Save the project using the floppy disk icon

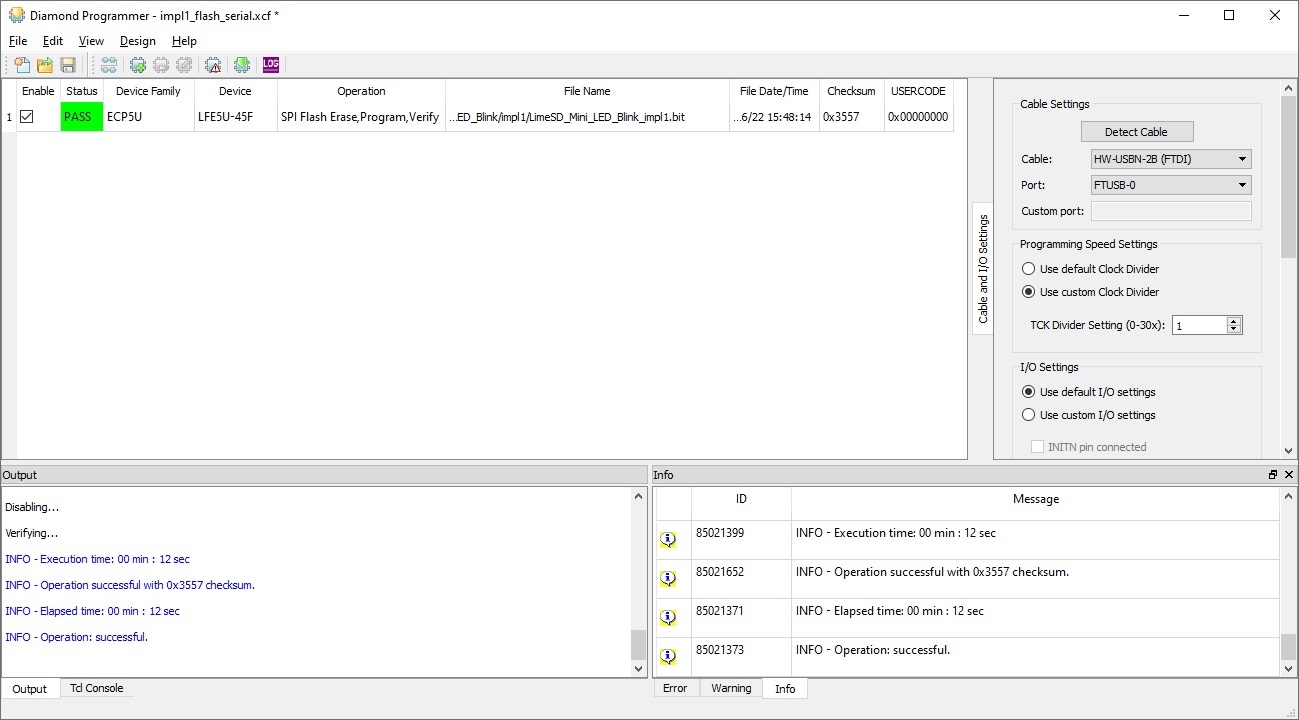(x=68, y=65)
